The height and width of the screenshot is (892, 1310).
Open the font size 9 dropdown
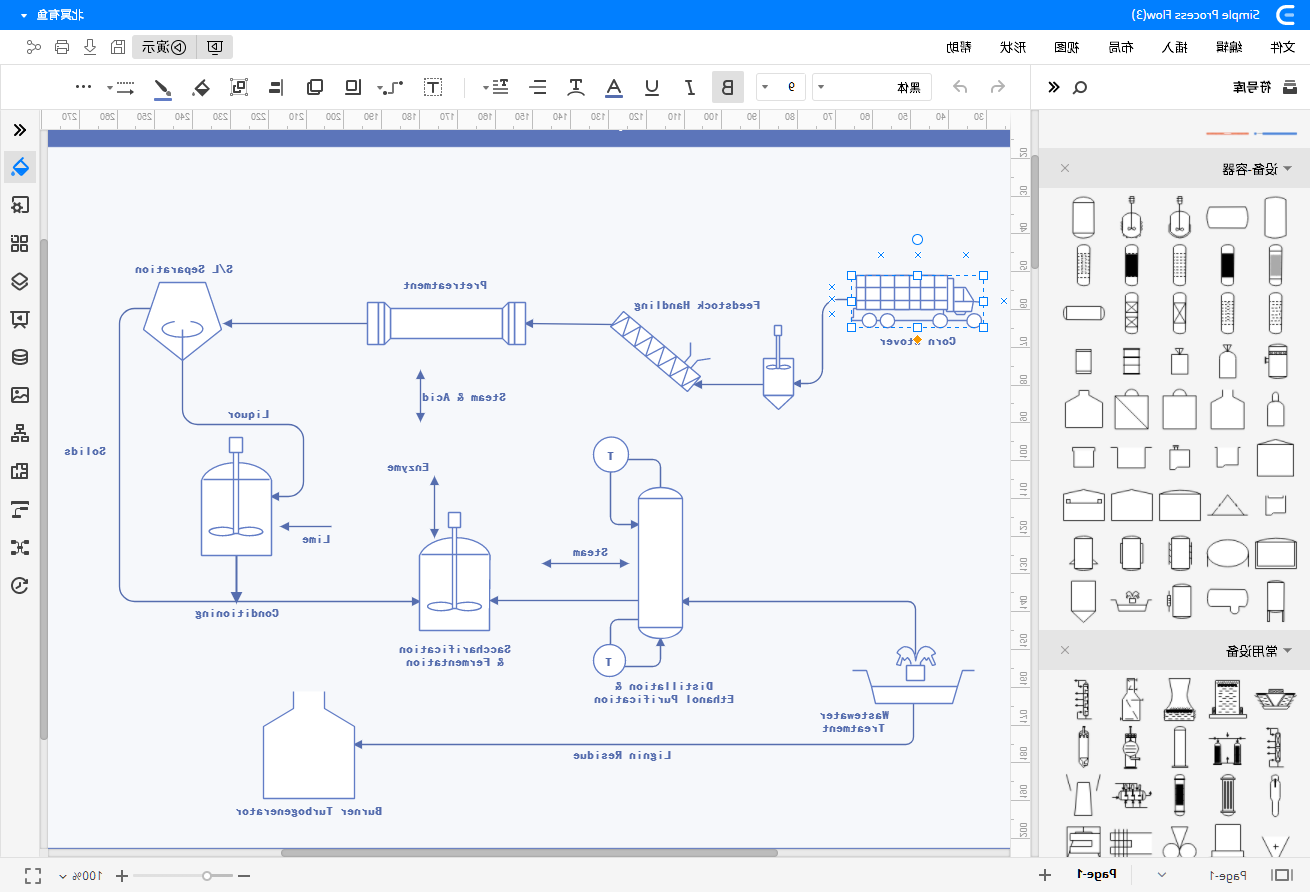pyautogui.click(x=781, y=87)
